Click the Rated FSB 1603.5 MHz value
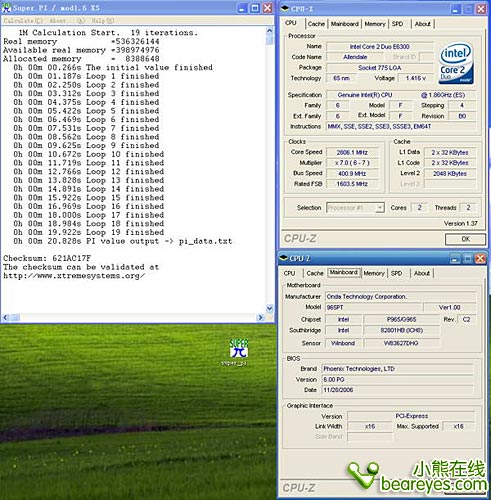The width and height of the screenshot is (491, 500). (x=352, y=184)
